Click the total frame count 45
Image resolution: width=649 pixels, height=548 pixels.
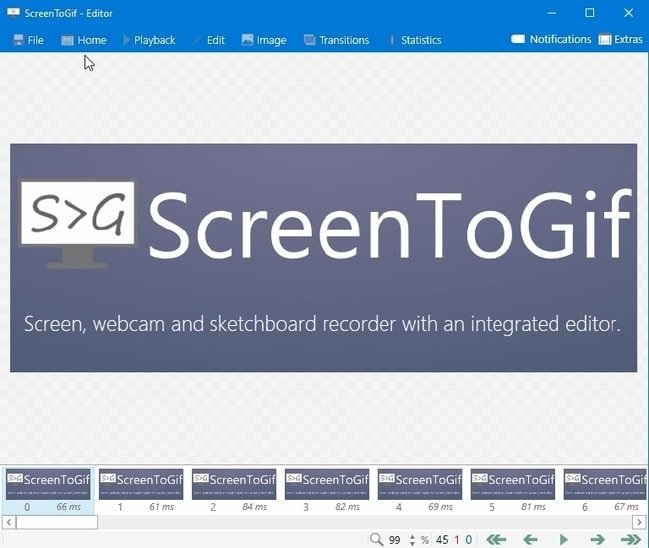point(442,540)
